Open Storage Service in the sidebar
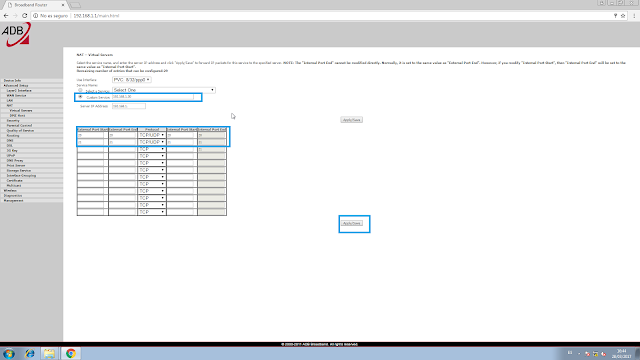The width and height of the screenshot is (640, 360). pos(19,171)
